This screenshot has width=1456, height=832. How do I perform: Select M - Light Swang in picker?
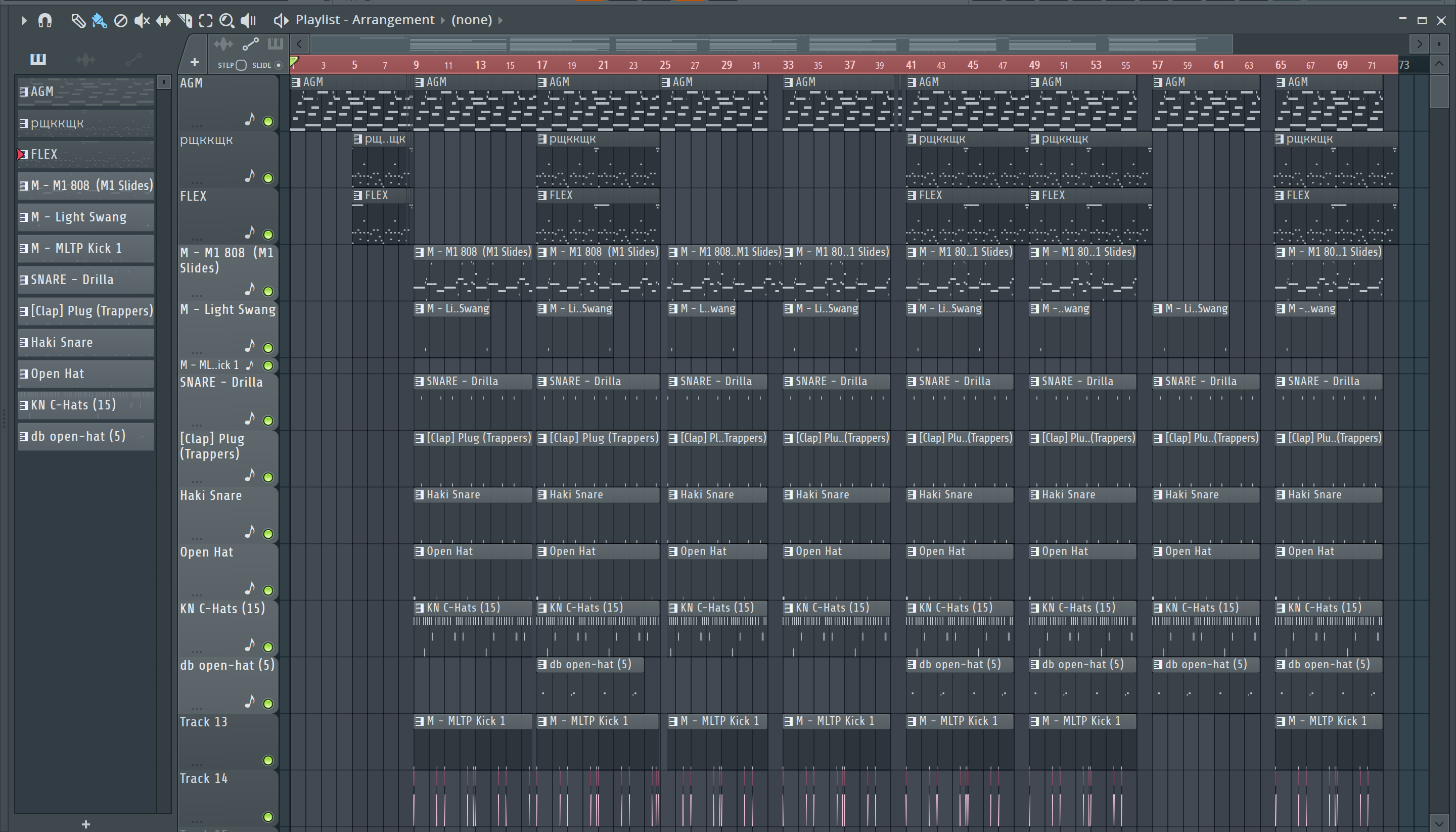point(86,217)
